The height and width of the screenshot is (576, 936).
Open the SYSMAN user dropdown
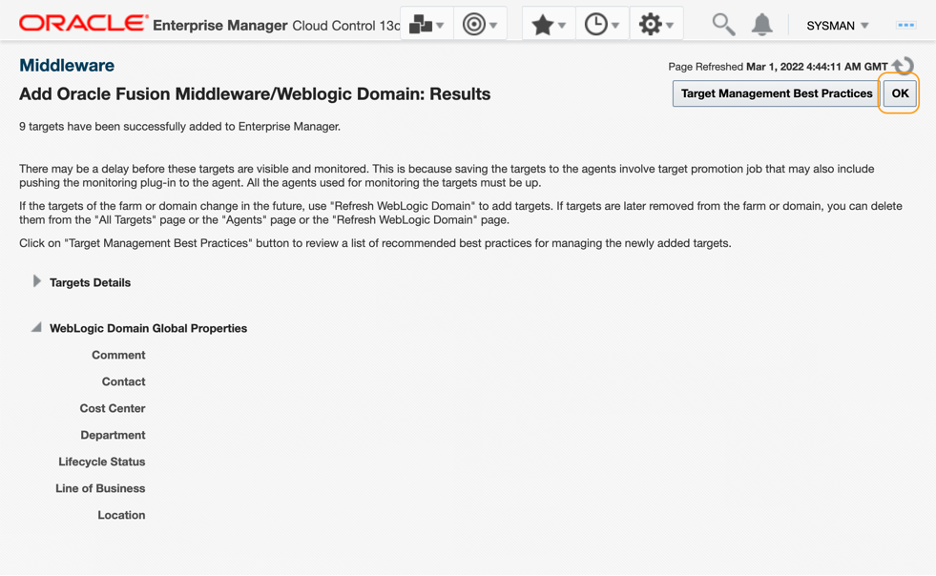click(x=837, y=26)
